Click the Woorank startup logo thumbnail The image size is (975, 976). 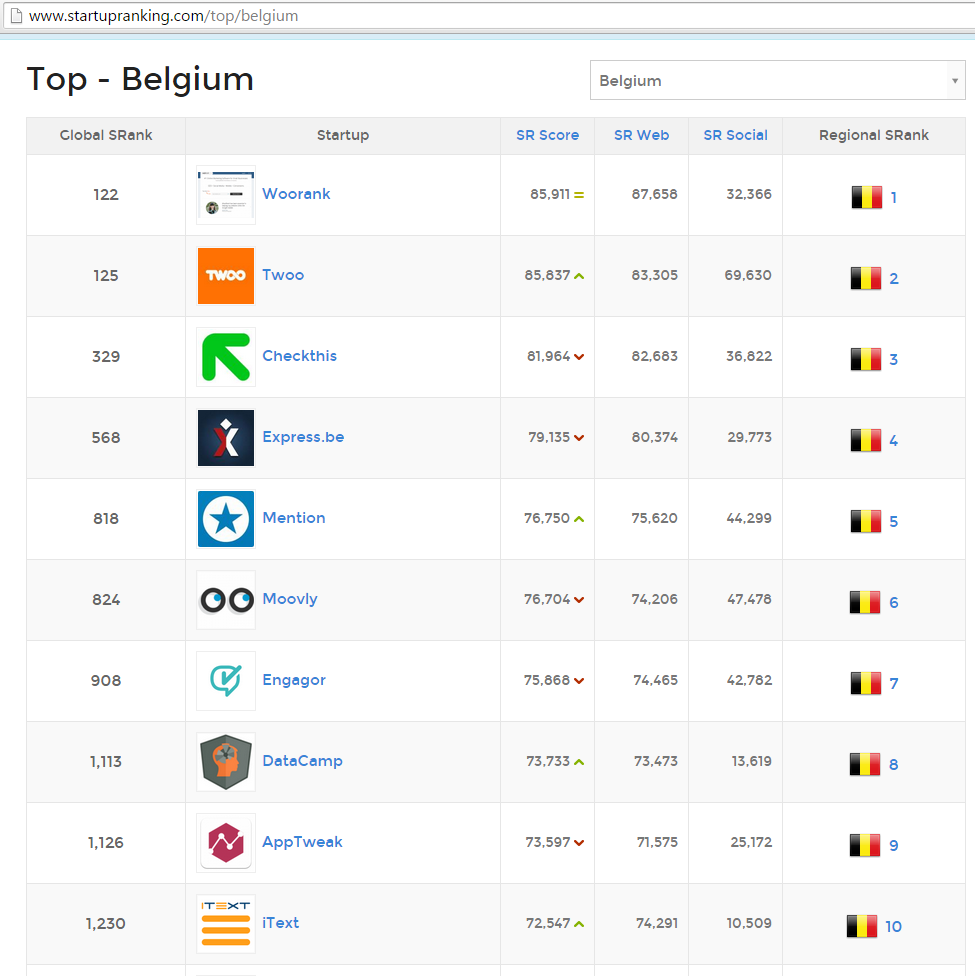226,195
